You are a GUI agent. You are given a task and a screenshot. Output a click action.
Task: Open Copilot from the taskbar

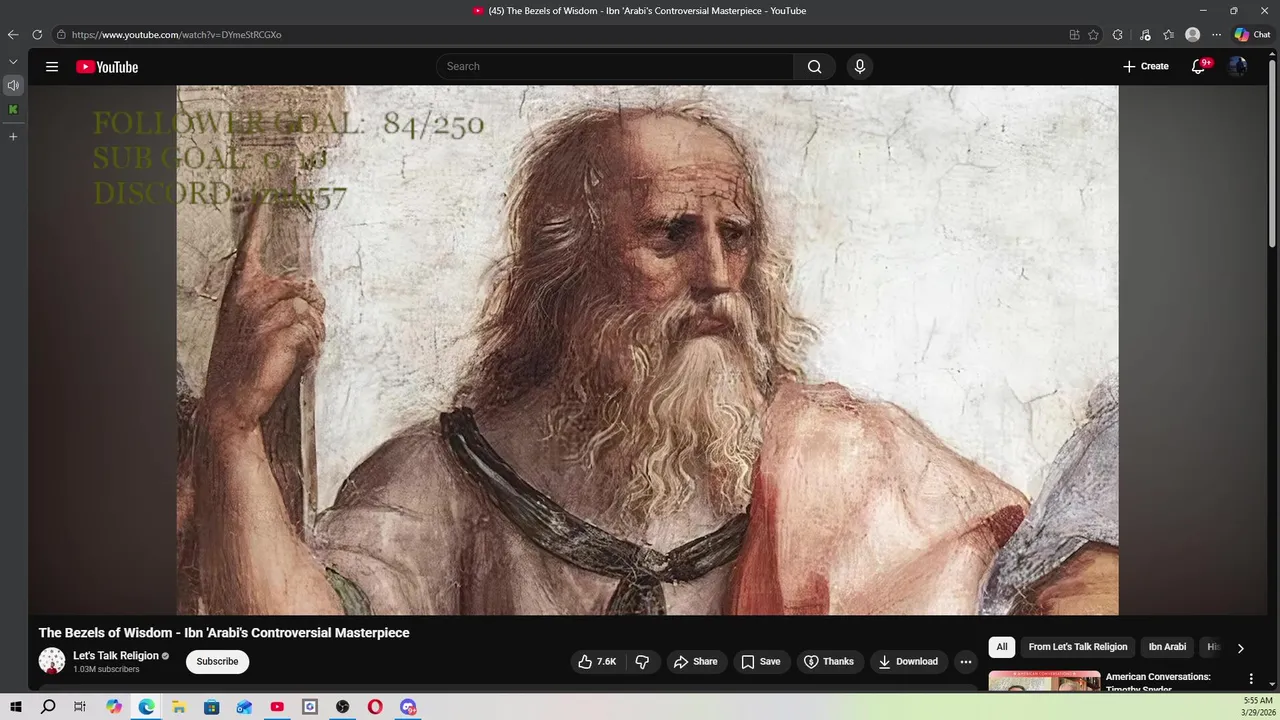click(x=114, y=707)
